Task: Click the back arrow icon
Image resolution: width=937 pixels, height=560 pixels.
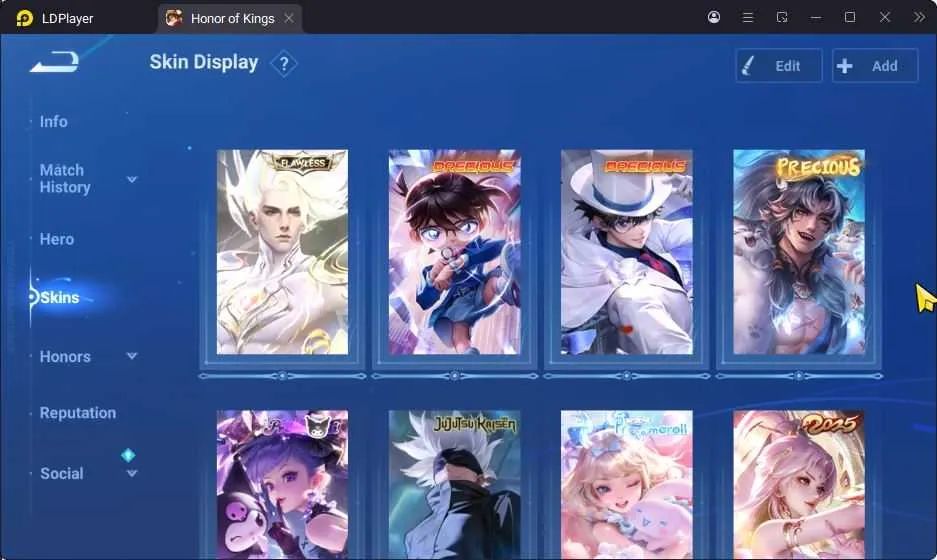Action: (x=54, y=62)
